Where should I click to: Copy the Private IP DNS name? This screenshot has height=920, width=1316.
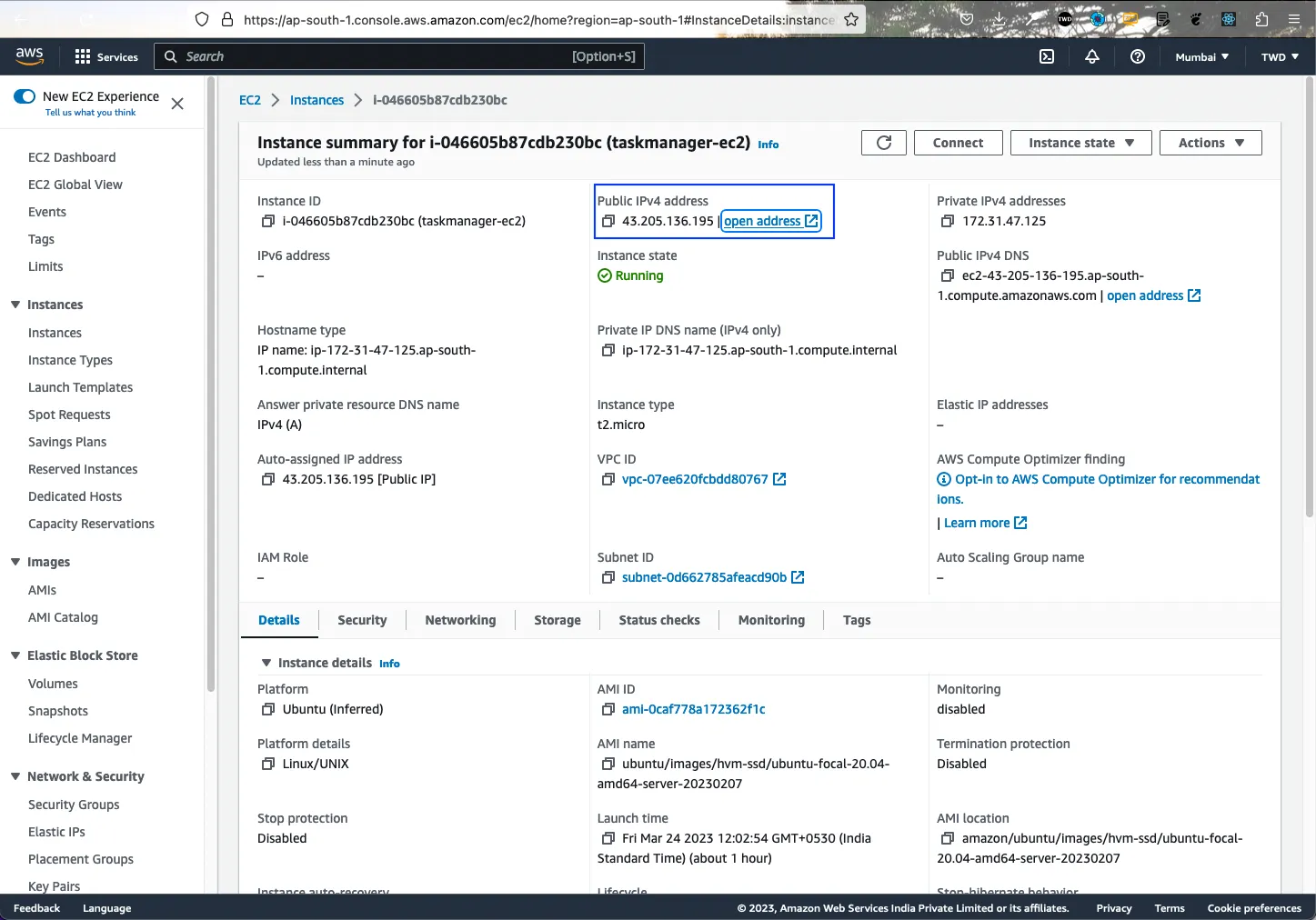(x=608, y=350)
